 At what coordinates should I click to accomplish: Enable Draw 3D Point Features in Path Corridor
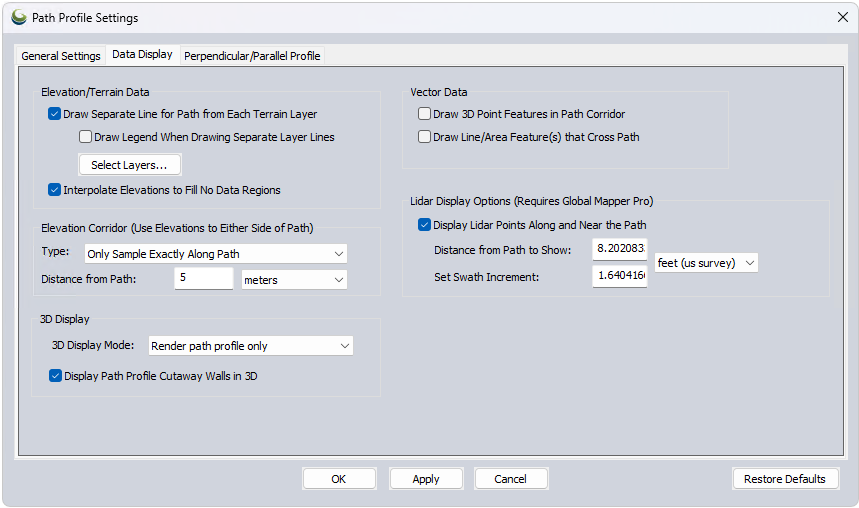(425, 114)
